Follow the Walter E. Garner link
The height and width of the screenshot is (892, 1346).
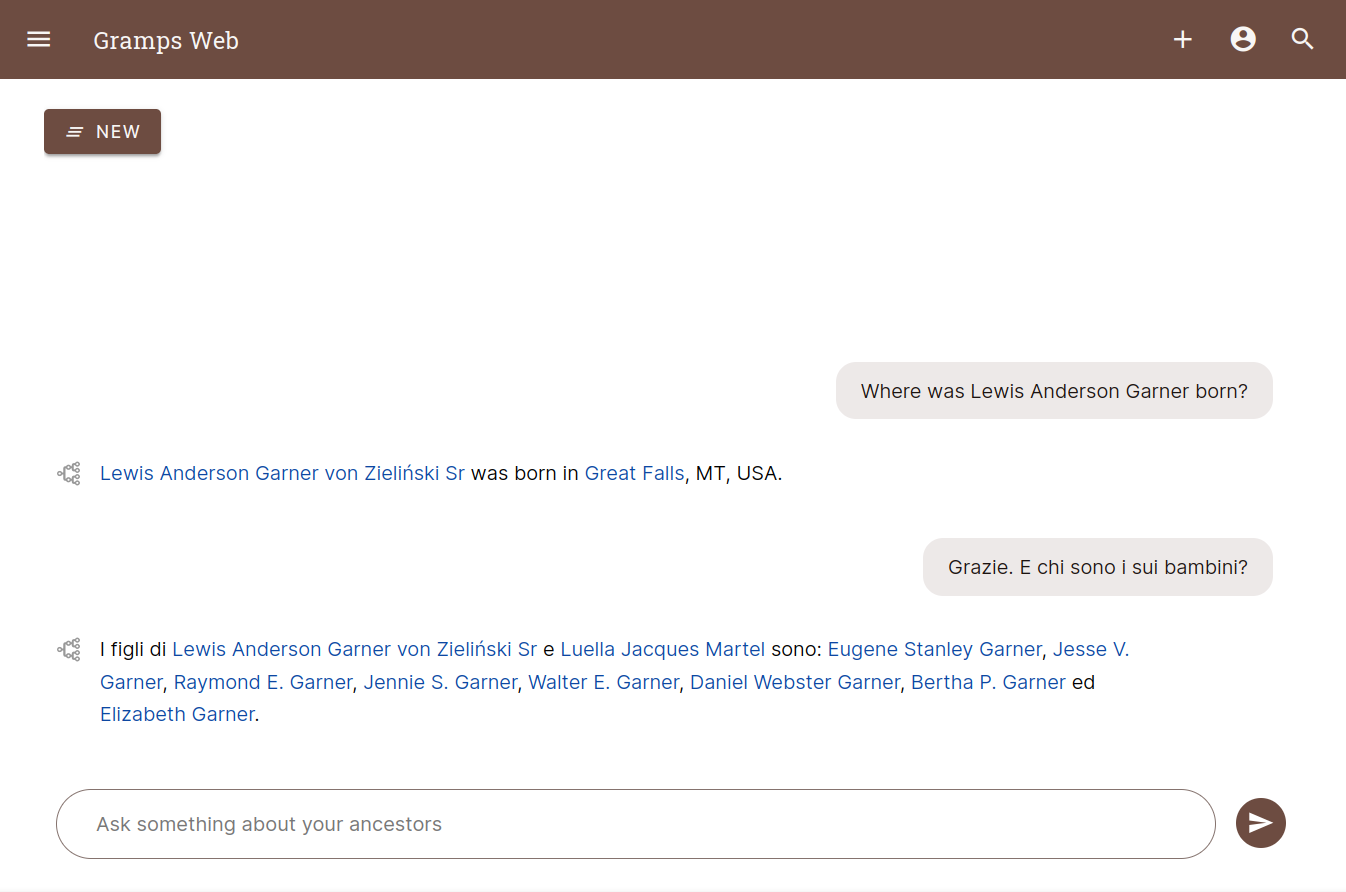point(604,683)
